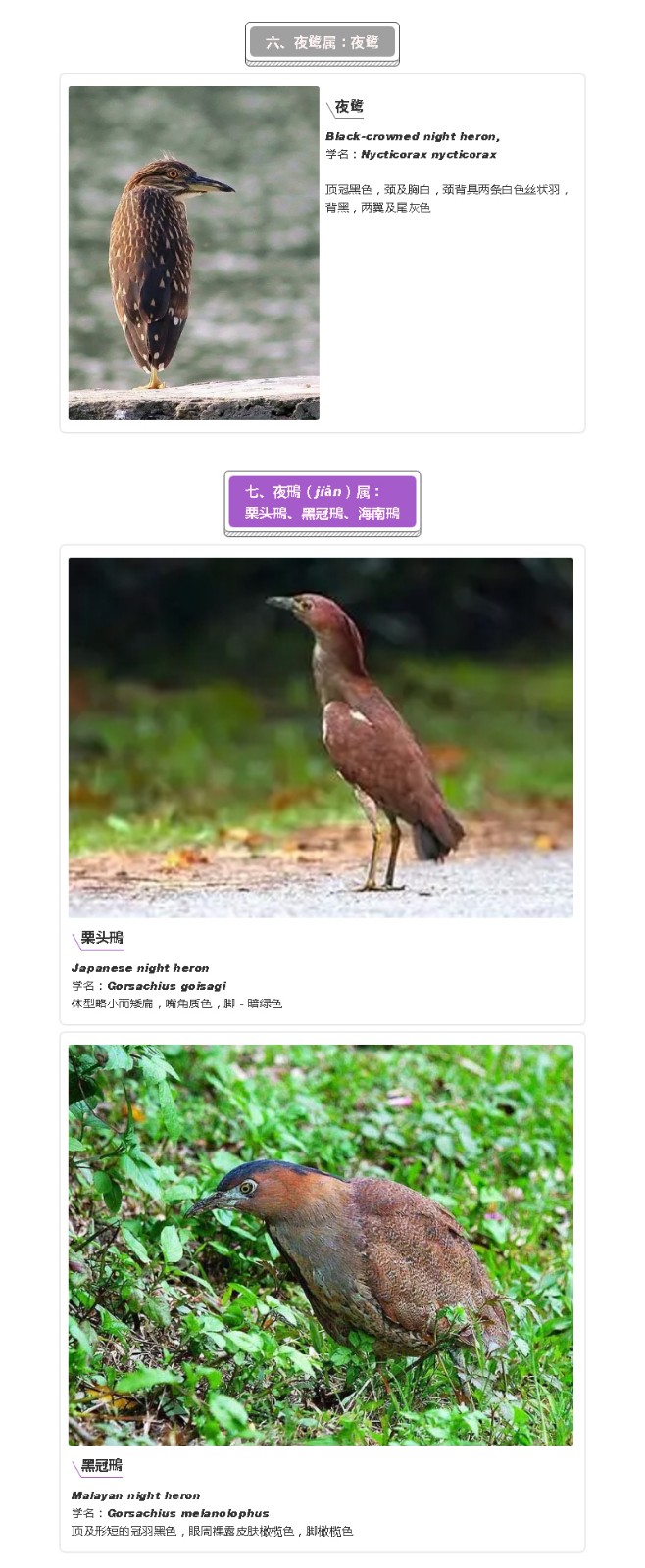645x1568 pixels.
Task: Click the Japanese night heron English name
Action: [140, 968]
